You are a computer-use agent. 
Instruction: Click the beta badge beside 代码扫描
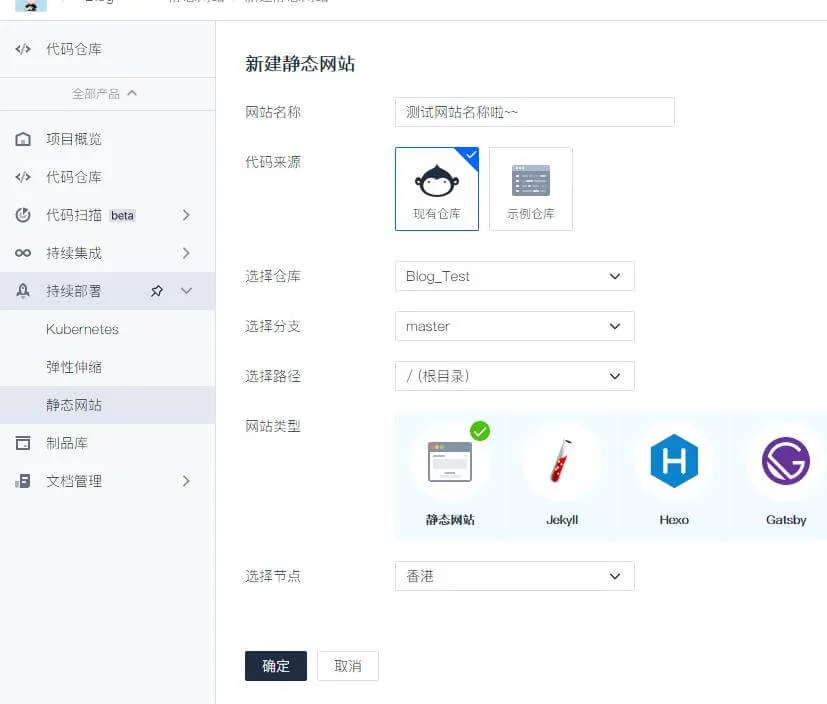click(122, 216)
